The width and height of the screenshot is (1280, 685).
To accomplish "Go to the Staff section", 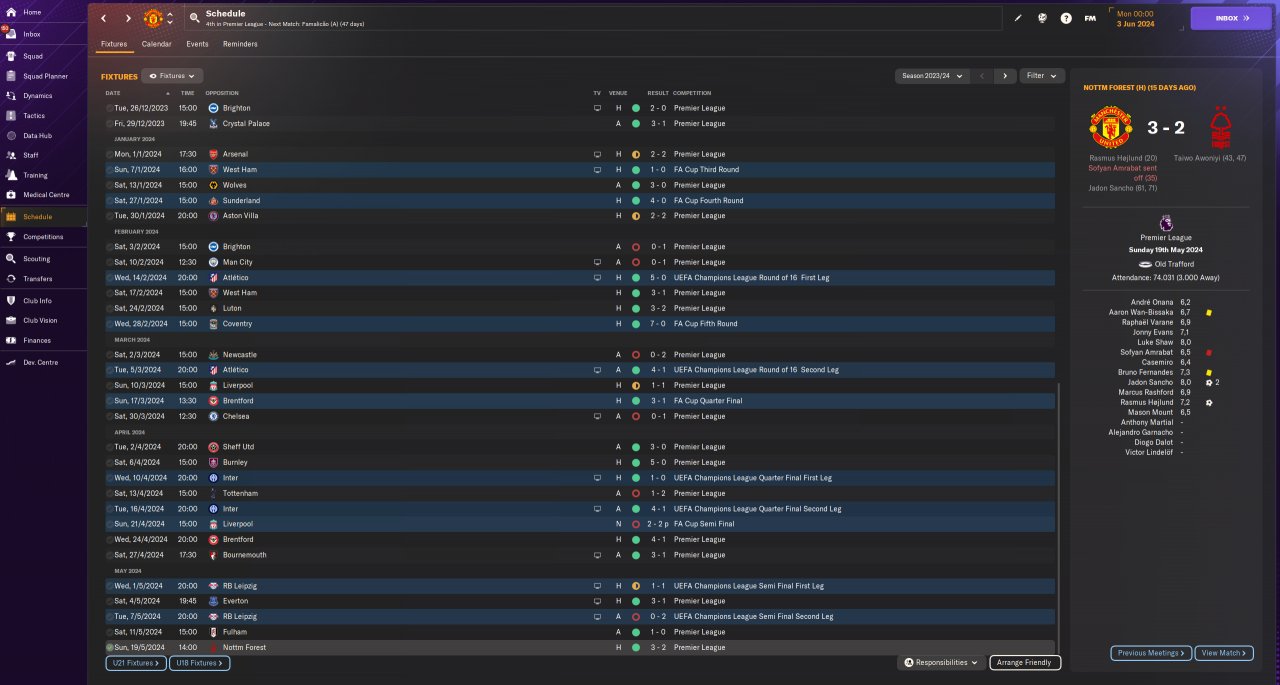I will (43, 155).
